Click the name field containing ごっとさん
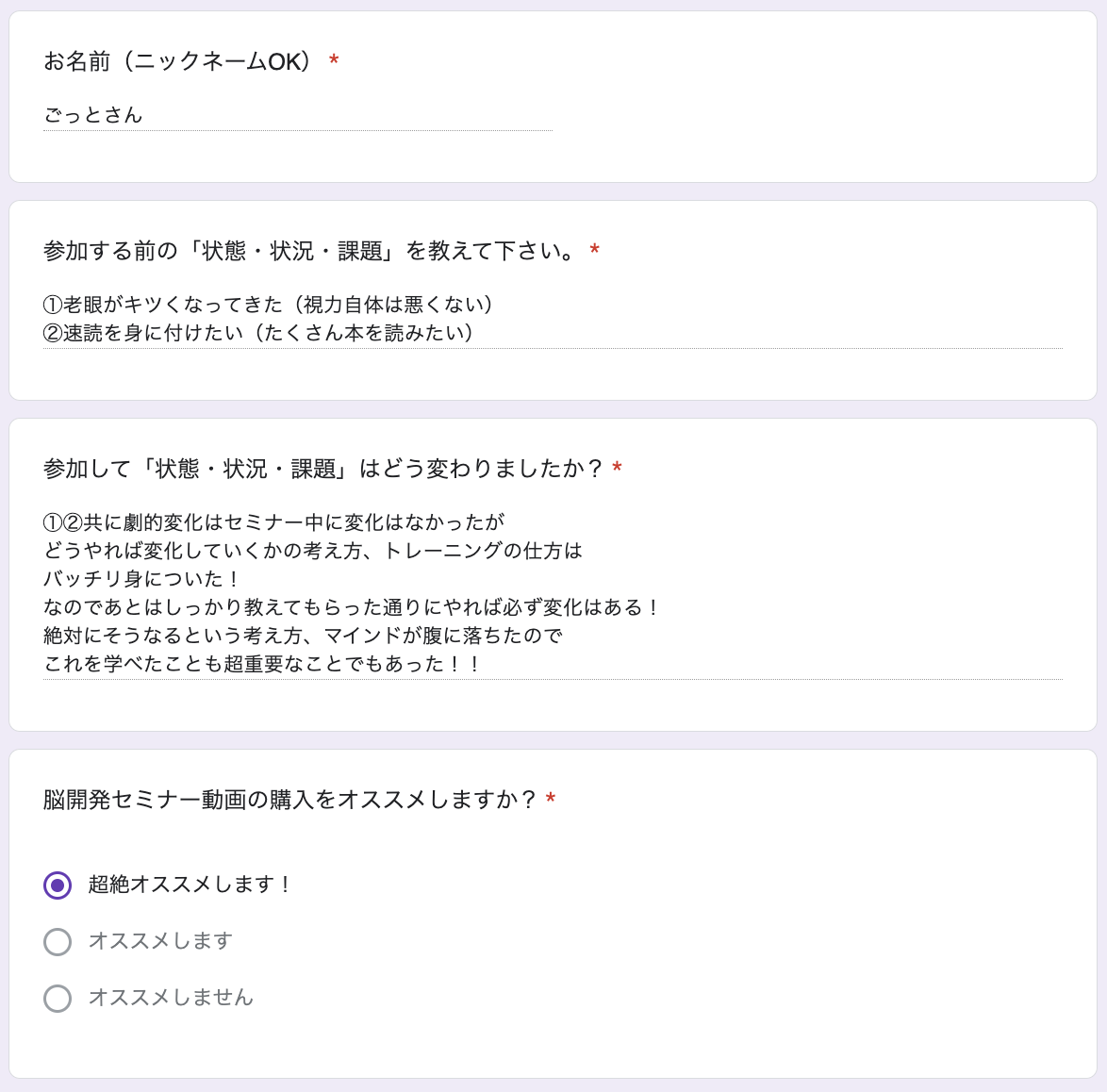Viewport: 1107px width, 1092px height. pyautogui.click(x=297, y=114)
